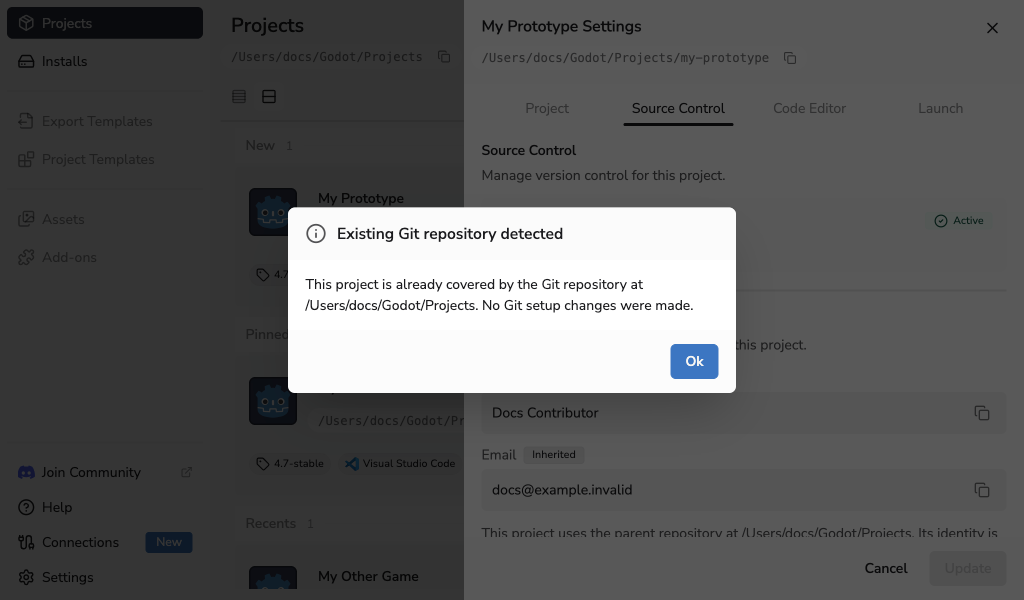1024x600 pixels.
Task: Click the Help question mark icon
Action: pyautogui.click(x=26, y=507)
